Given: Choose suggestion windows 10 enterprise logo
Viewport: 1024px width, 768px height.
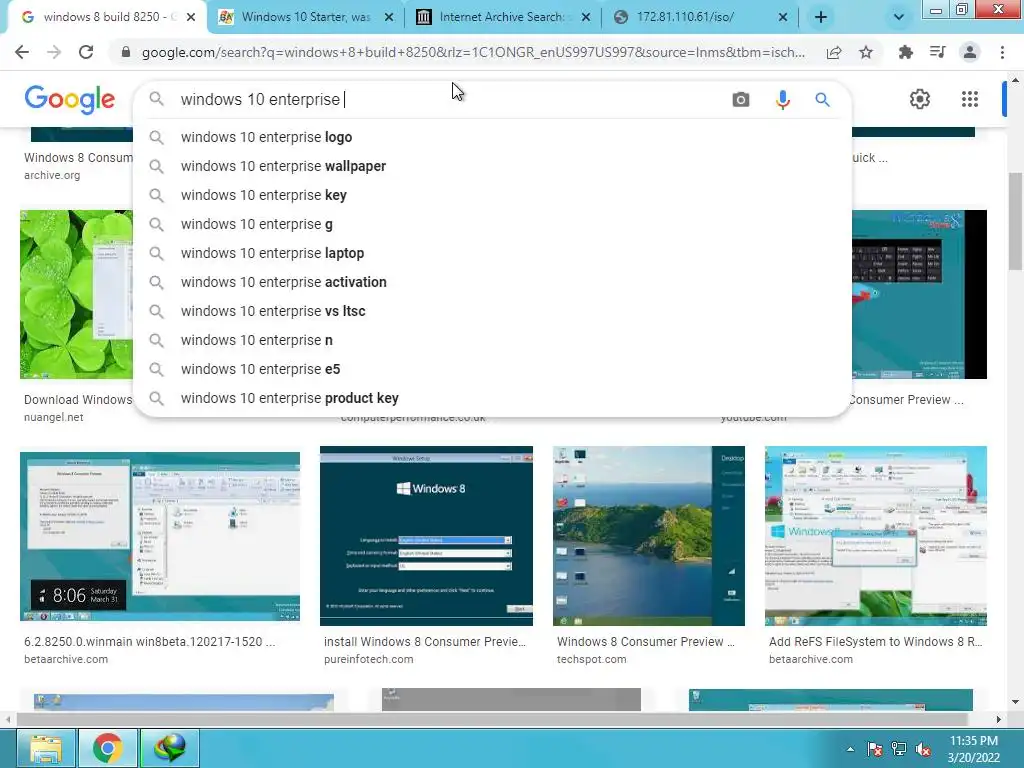Looking at the screenshot, I should tap(492, 137).
